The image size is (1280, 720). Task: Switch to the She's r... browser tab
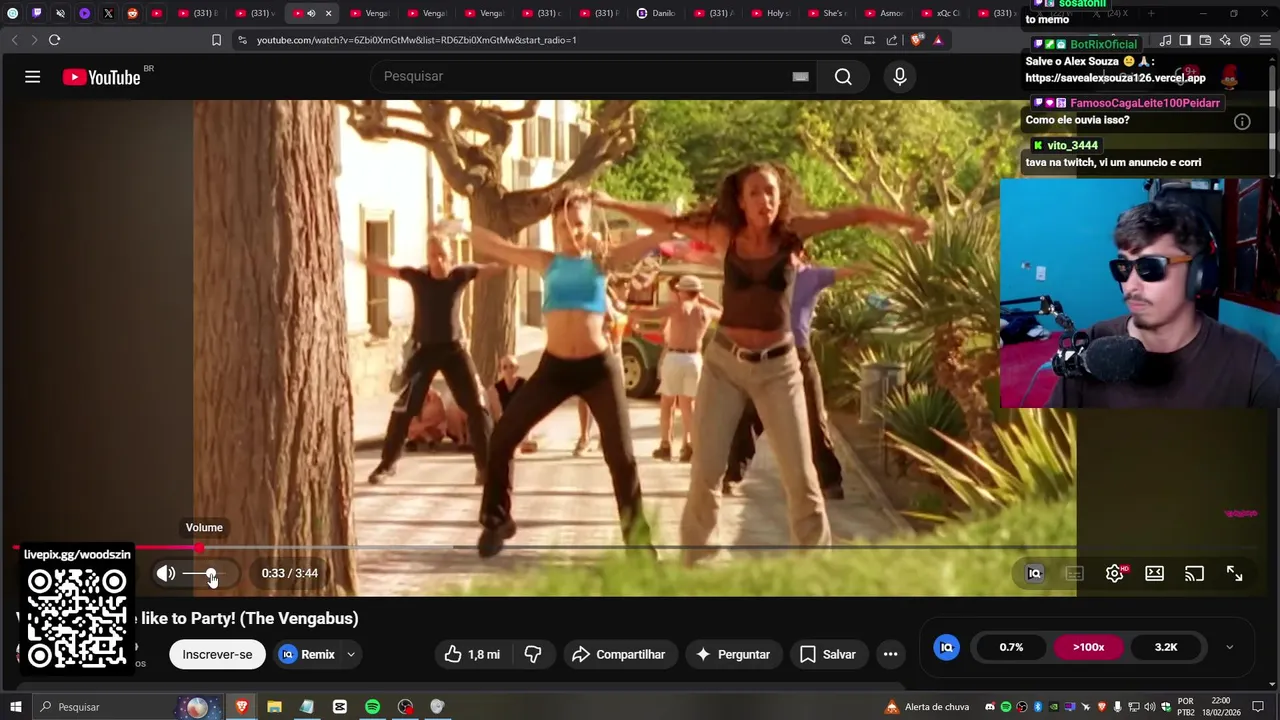tap(827, 13)
